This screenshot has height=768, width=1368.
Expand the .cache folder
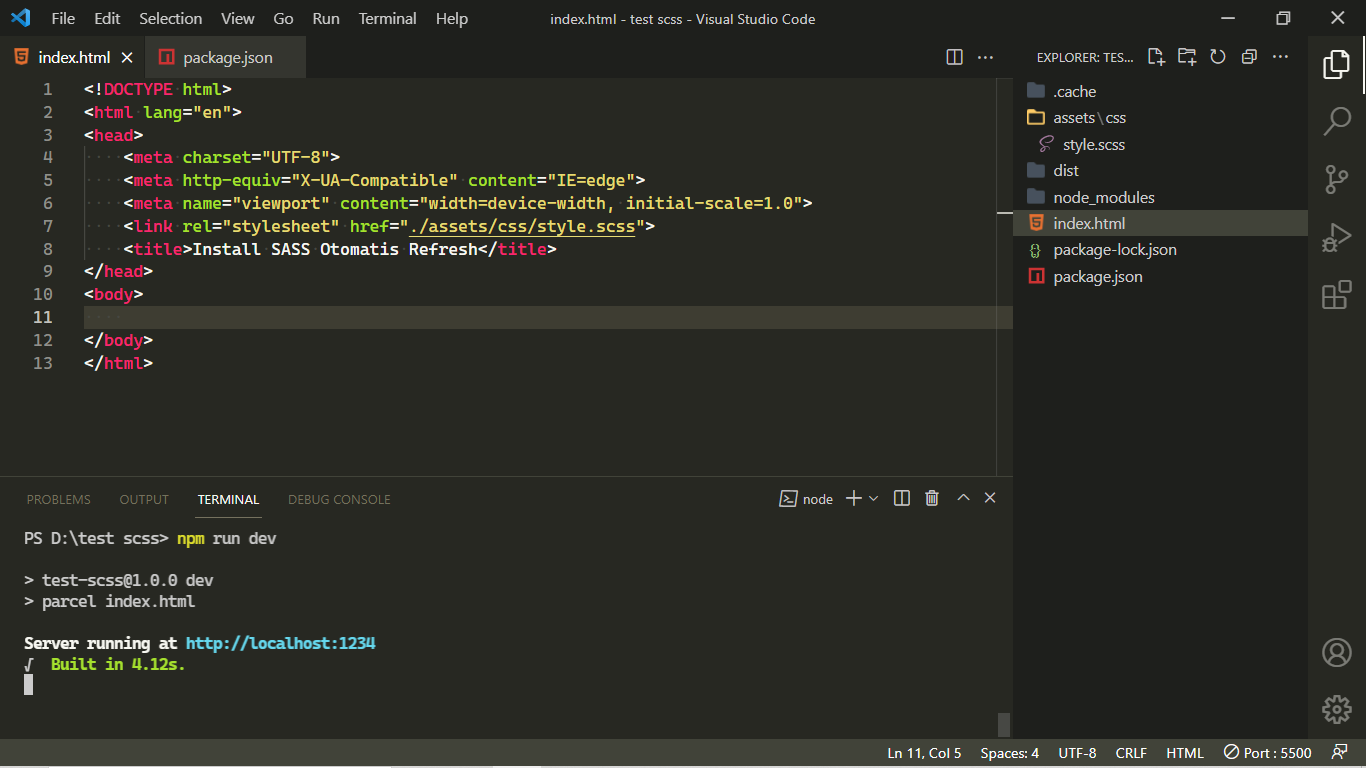point(1160,91)
